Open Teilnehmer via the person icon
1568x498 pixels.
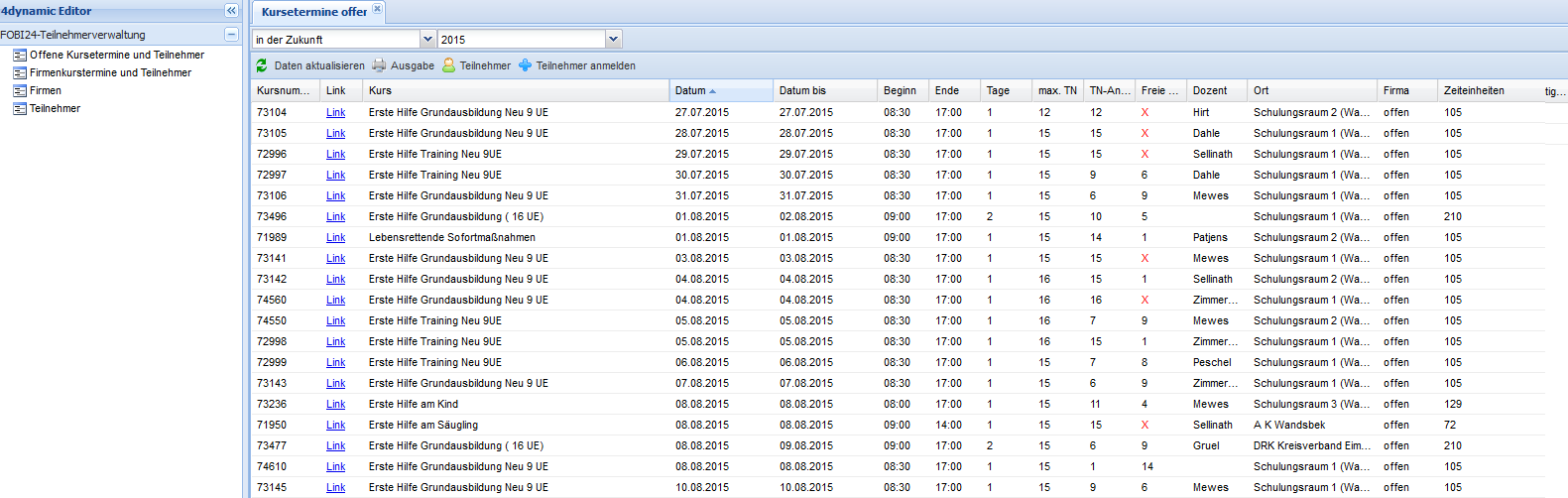448,65
